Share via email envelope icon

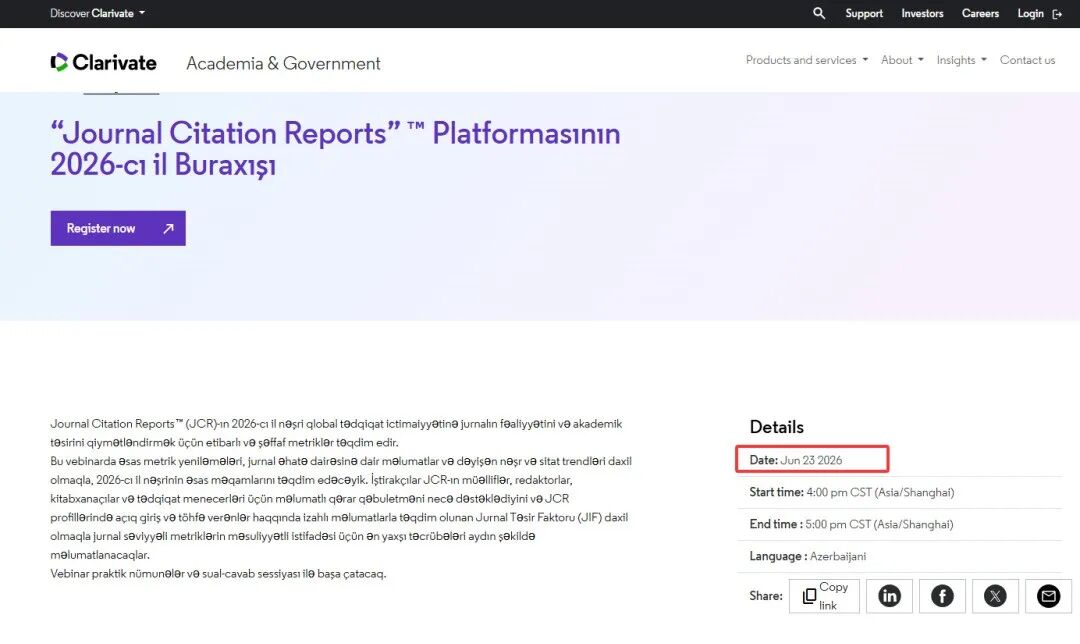point(1048,596)
